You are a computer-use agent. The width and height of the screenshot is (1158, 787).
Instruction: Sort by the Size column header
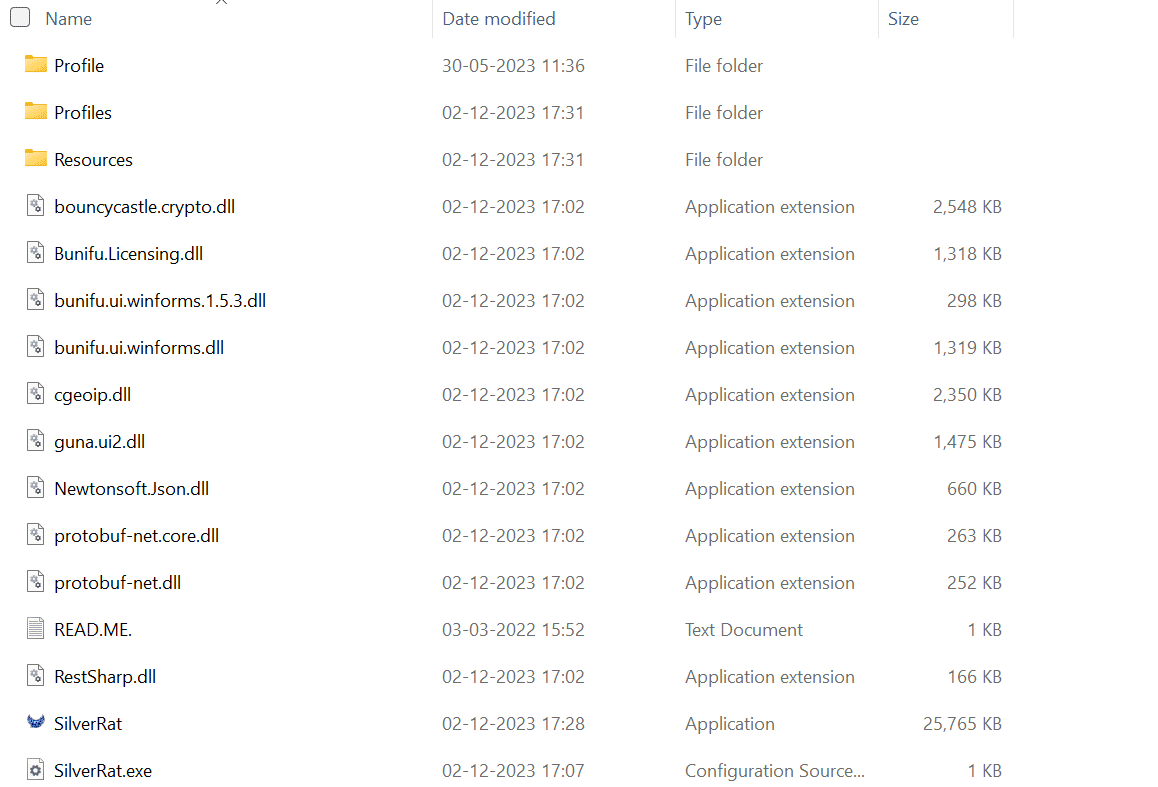pyautogui.click(x=903, y=18)
